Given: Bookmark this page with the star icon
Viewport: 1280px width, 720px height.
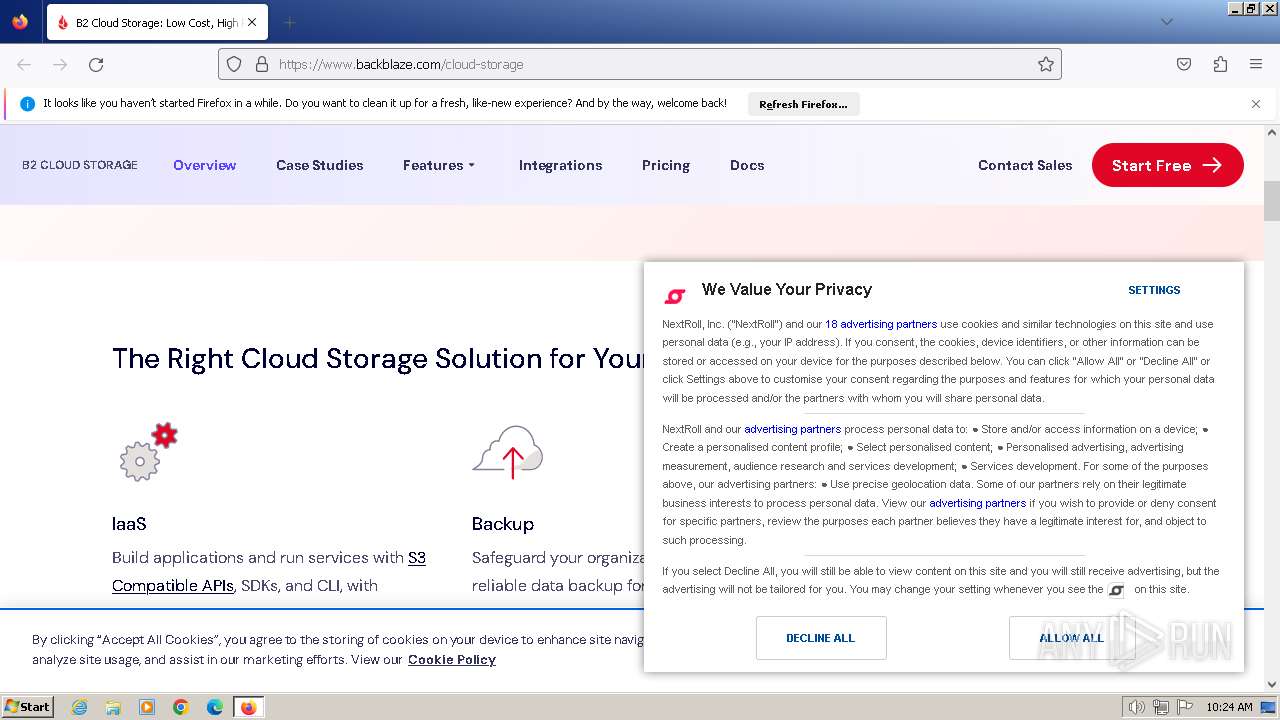Looking at the screenshot, I should [x=1046, y=64].
